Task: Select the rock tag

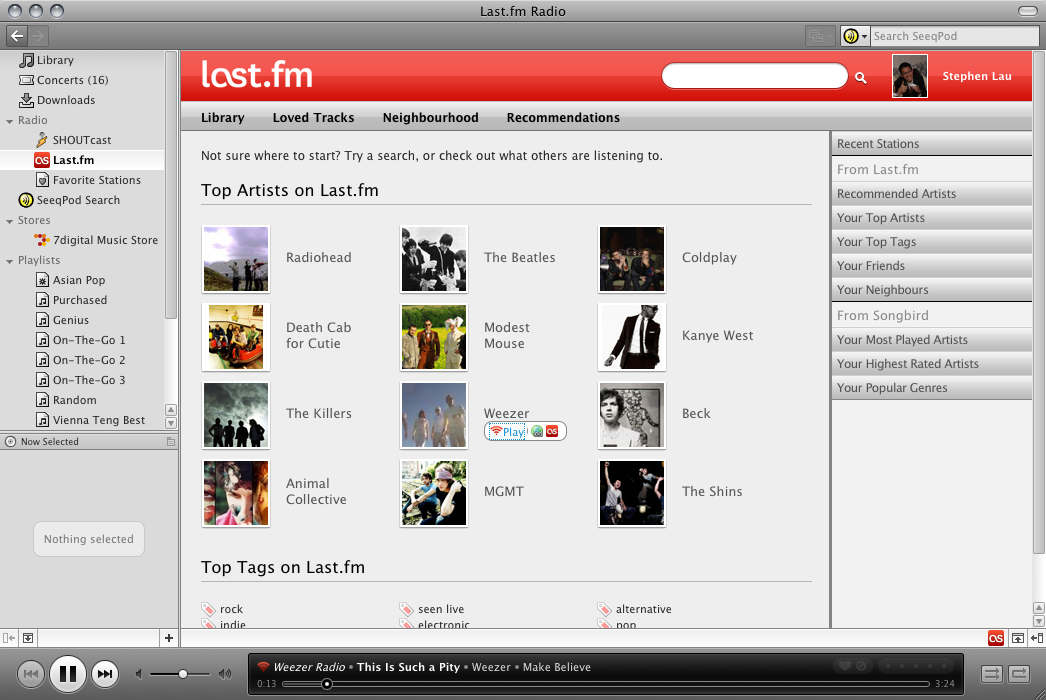Action: pos(231,609)
